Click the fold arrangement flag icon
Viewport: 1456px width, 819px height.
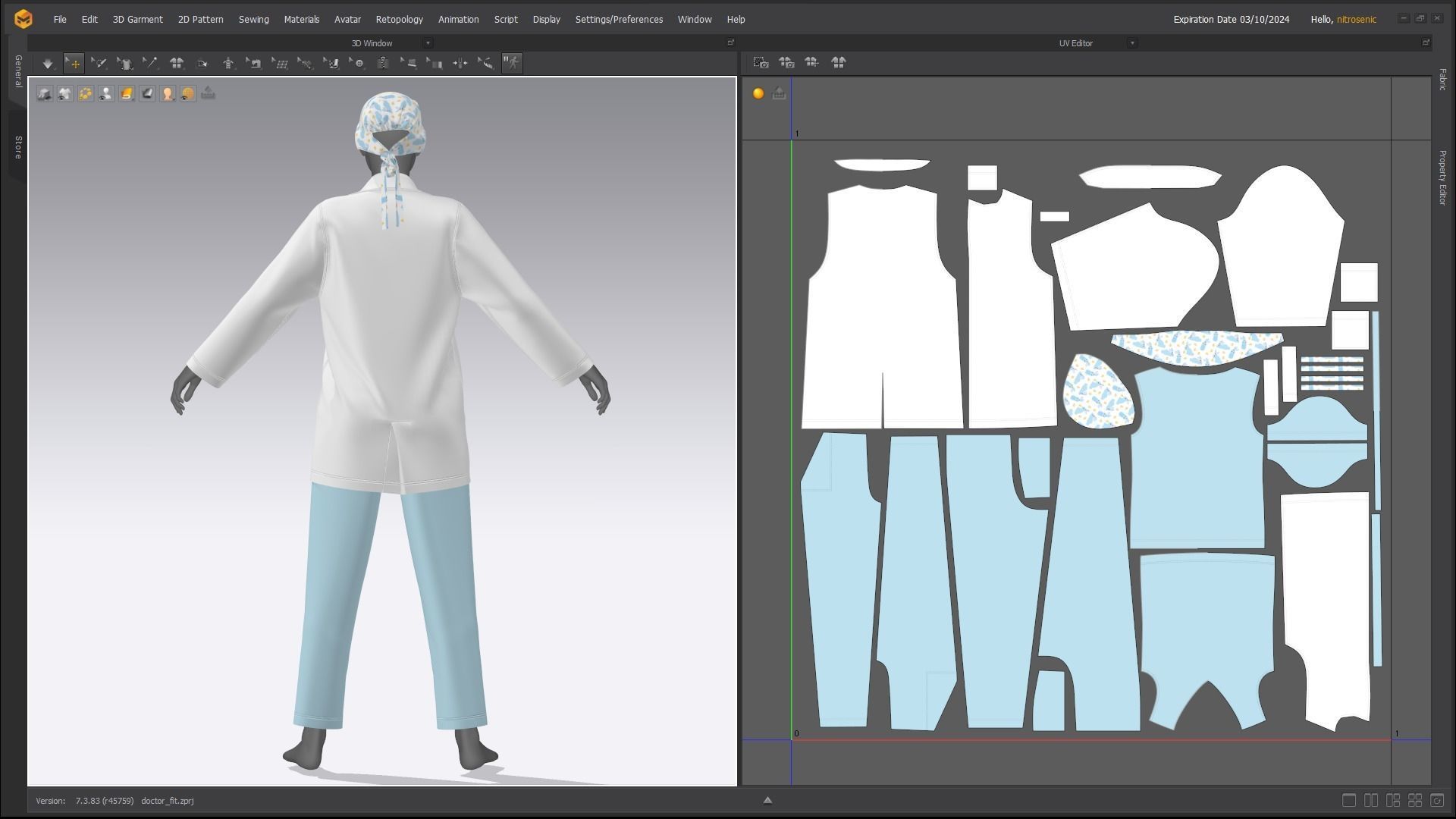point(202,64)
